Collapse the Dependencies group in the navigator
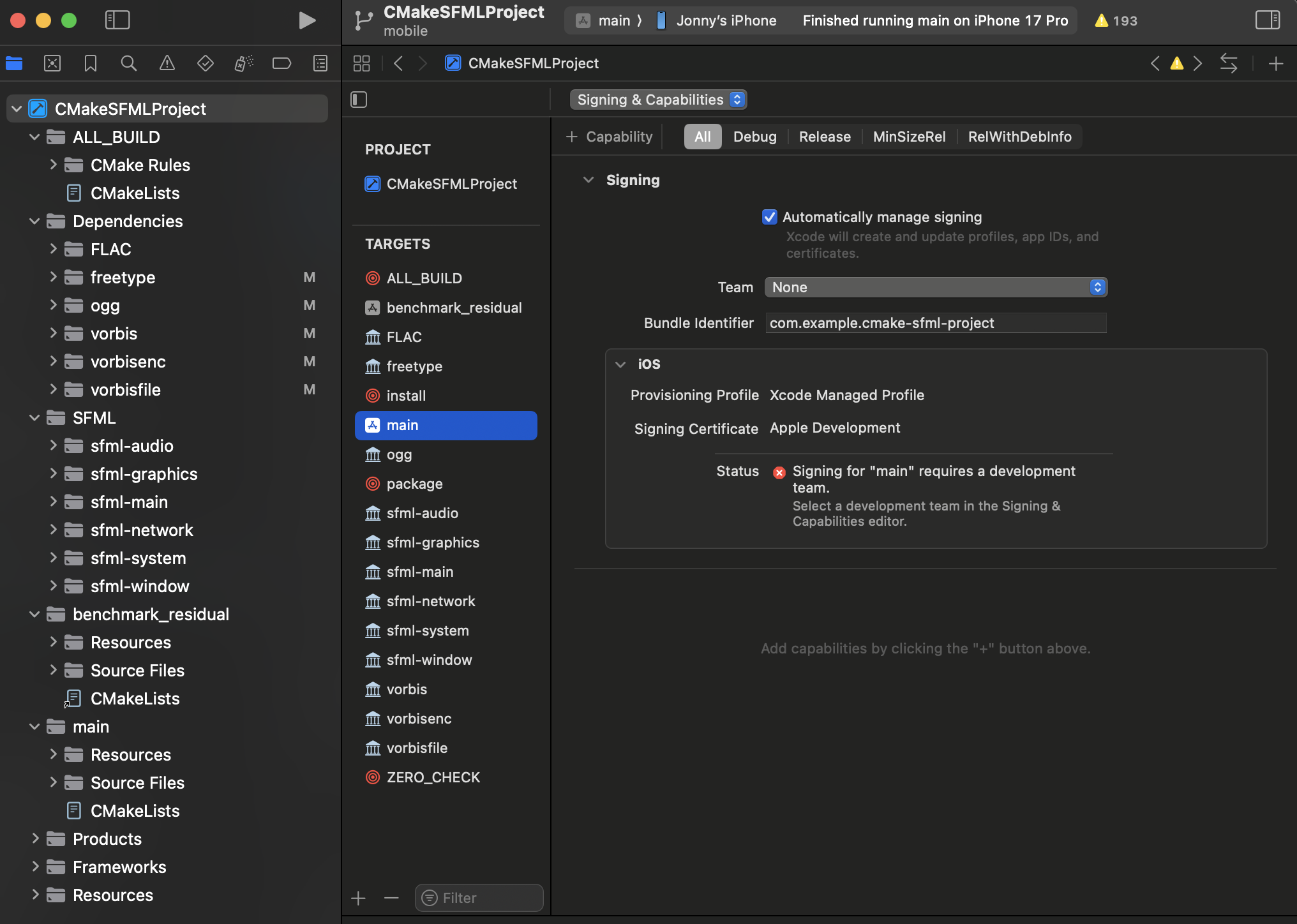1297x924 pixels. click(x=34, y=221)
